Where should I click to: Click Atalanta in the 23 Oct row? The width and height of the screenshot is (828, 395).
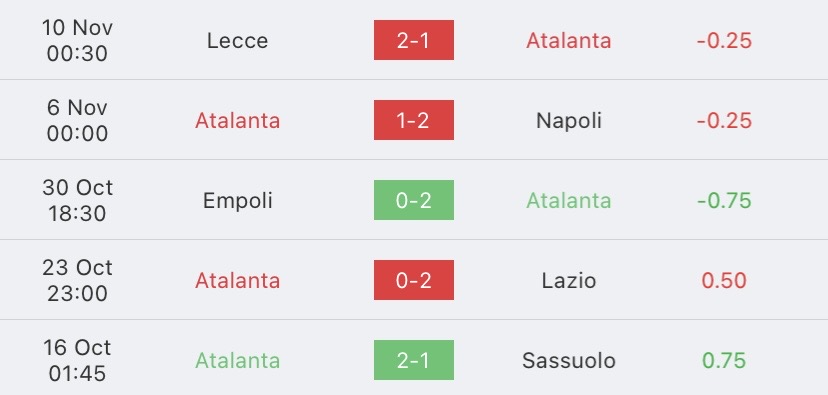[237, 280]
